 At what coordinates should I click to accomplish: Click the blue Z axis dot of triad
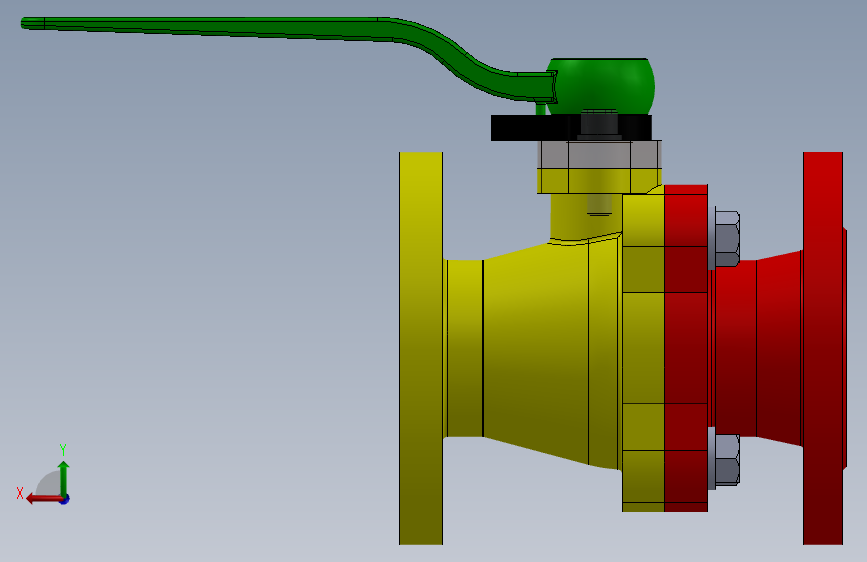pyautogui.click(x=65, y=499)
